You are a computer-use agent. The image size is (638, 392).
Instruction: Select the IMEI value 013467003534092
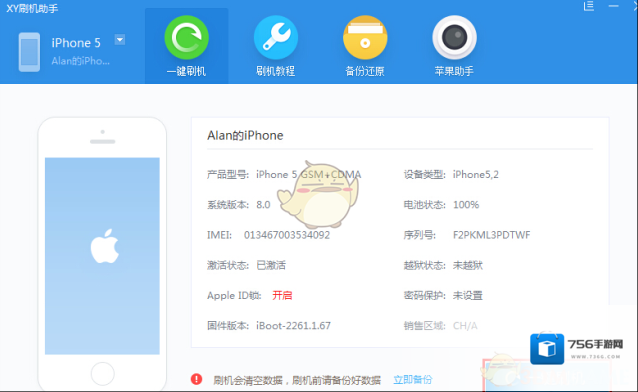coord(287,235)
